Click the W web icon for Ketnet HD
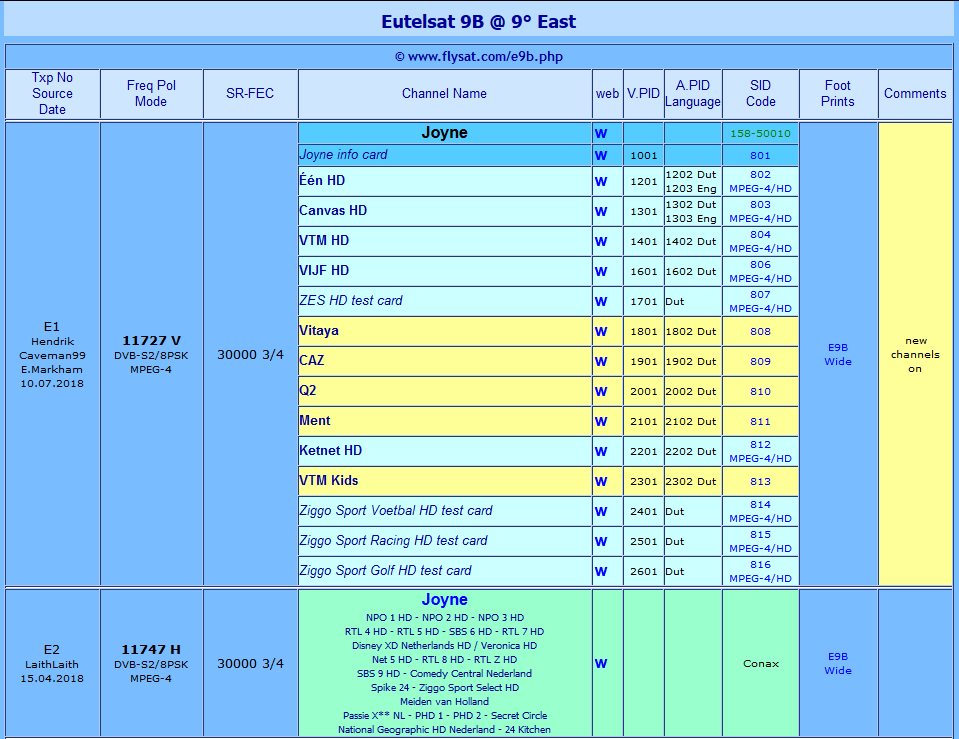The width and height of the screenshot is (959, 739). [601, 451]
